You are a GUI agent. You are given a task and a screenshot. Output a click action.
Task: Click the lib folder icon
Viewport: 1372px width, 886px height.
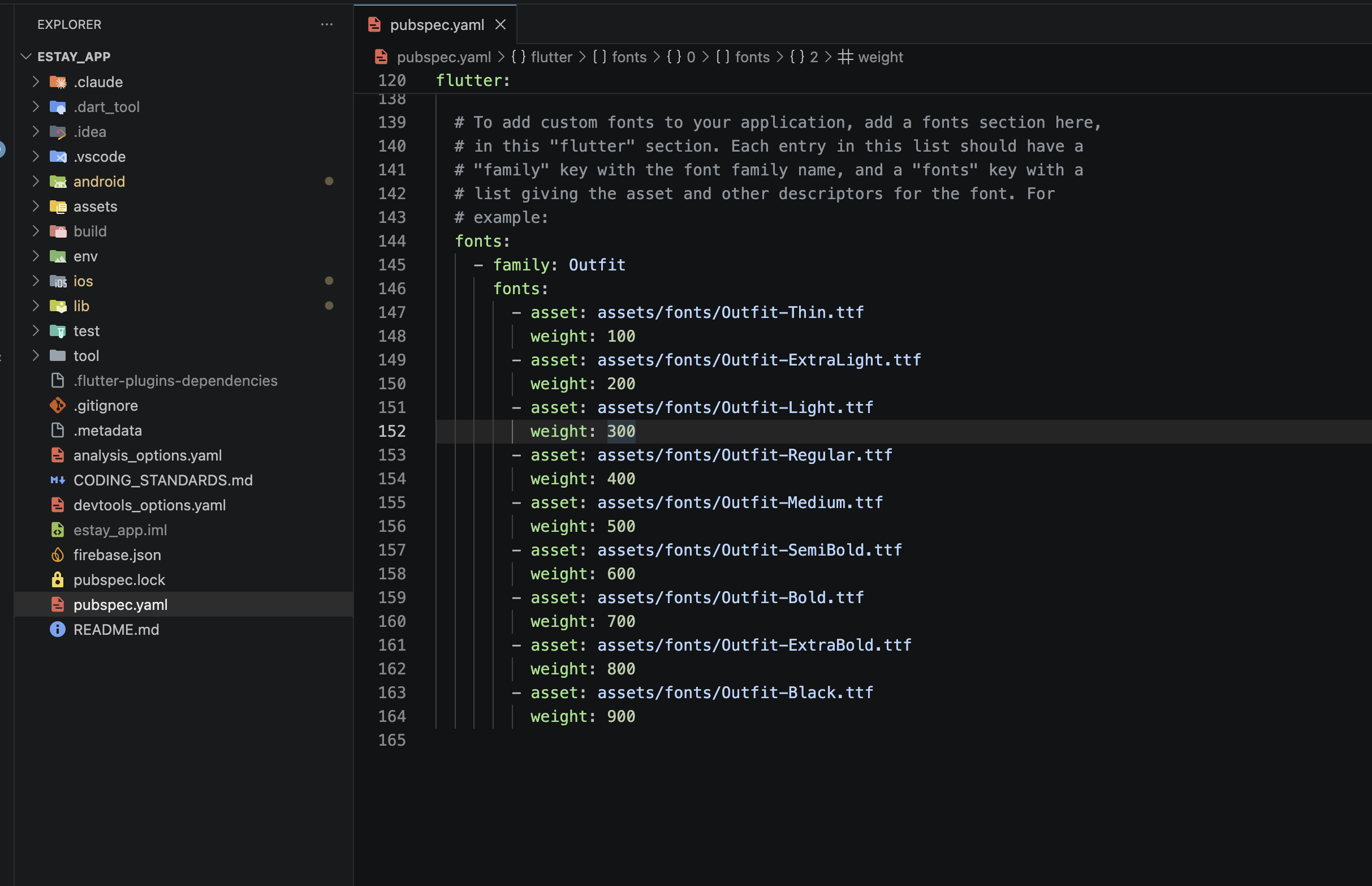tap(58, 306)
